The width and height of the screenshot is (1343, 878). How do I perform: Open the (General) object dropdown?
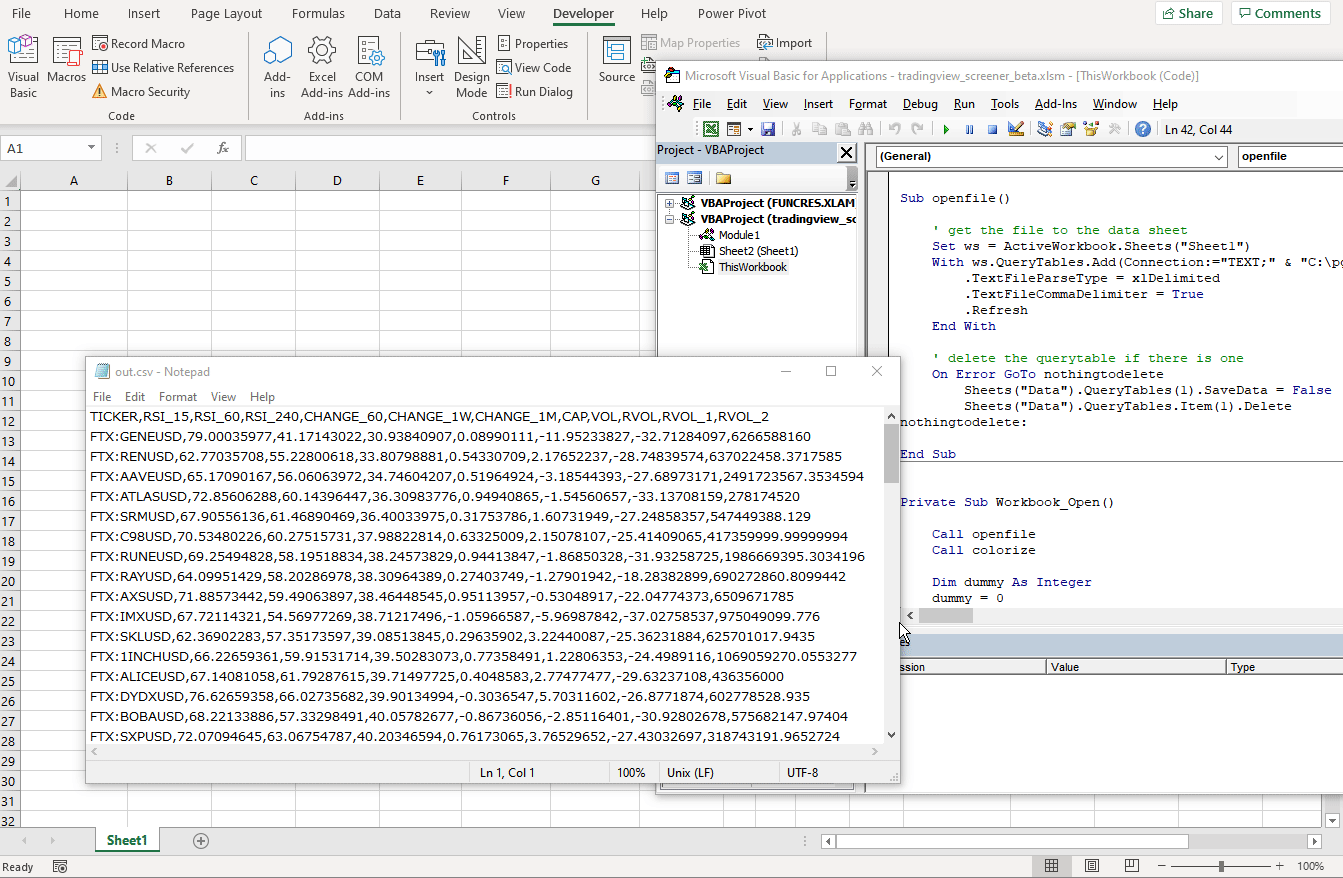tap(1218, 157)
